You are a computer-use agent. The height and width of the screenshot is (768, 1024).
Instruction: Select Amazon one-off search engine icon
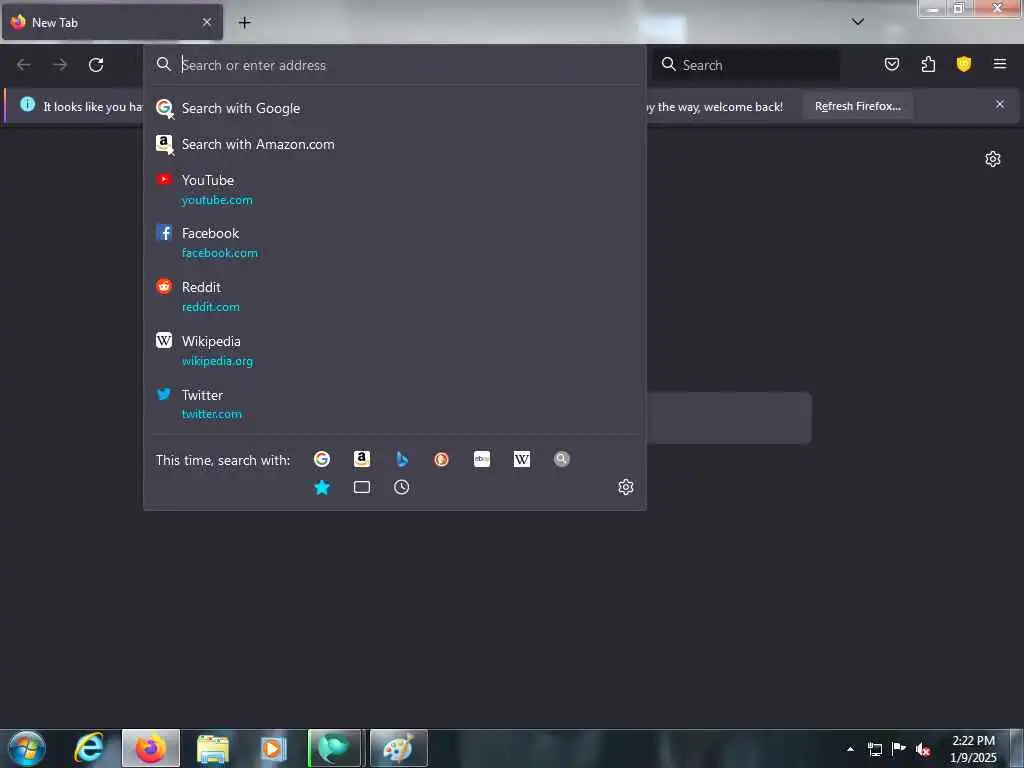(362, 459)
